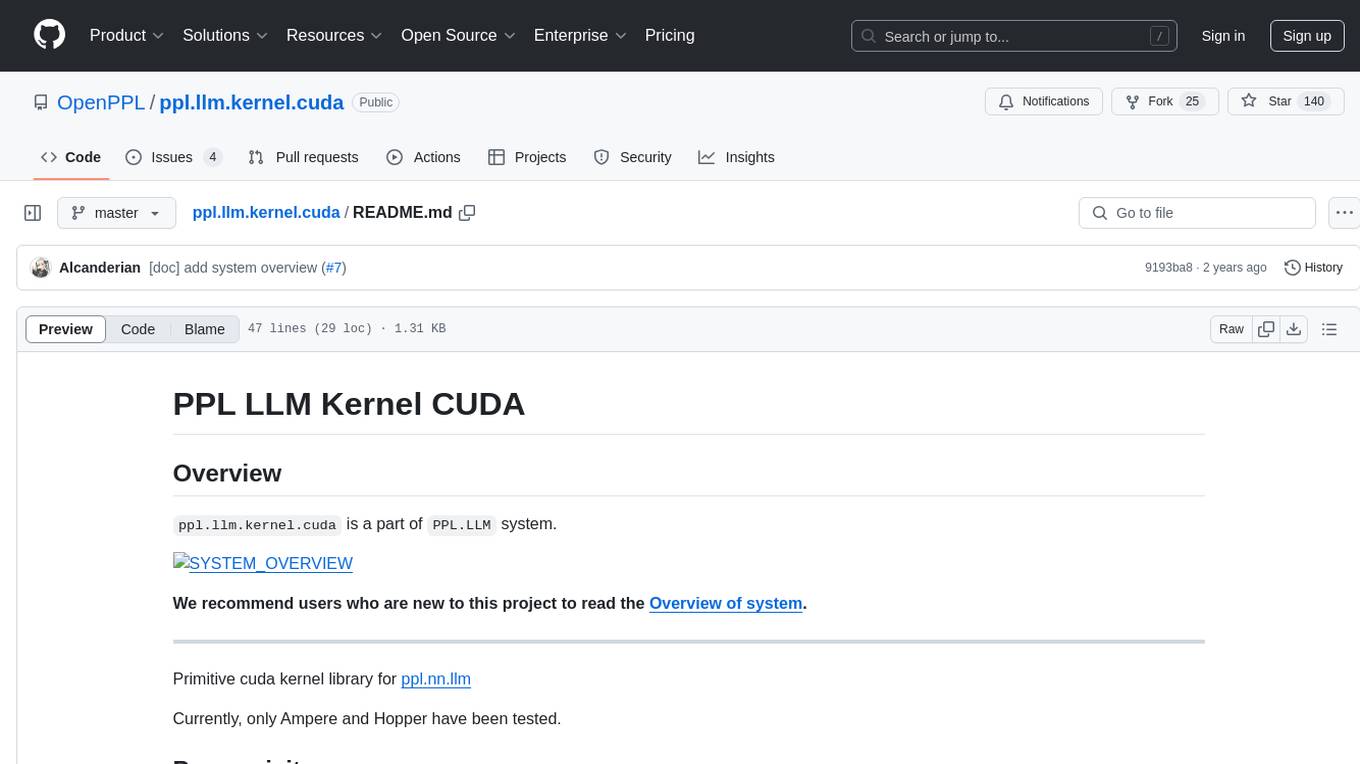
Task: Switch to the Insights tab
Action: tap(736, 157)
